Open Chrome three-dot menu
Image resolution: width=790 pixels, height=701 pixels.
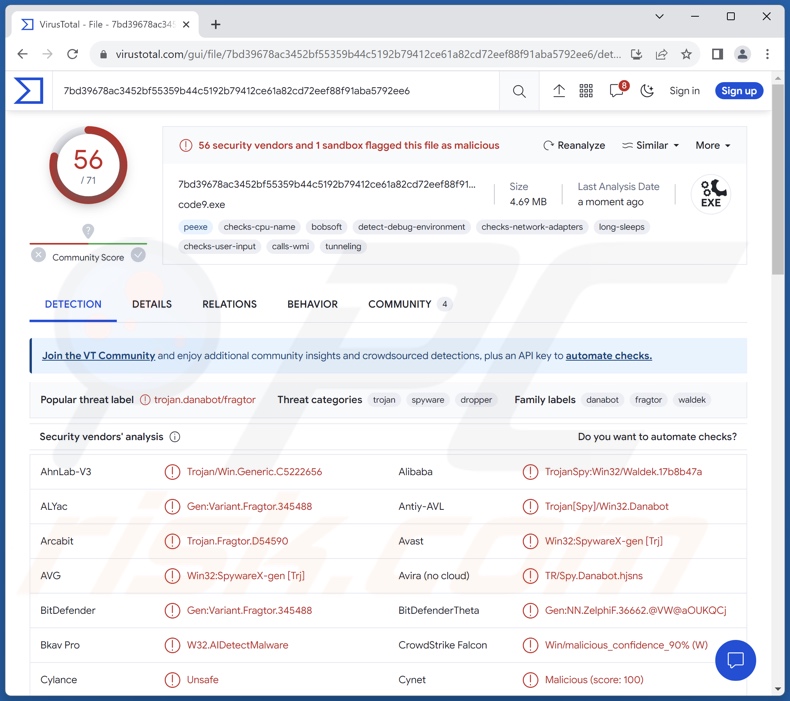[x=767, y=54]
